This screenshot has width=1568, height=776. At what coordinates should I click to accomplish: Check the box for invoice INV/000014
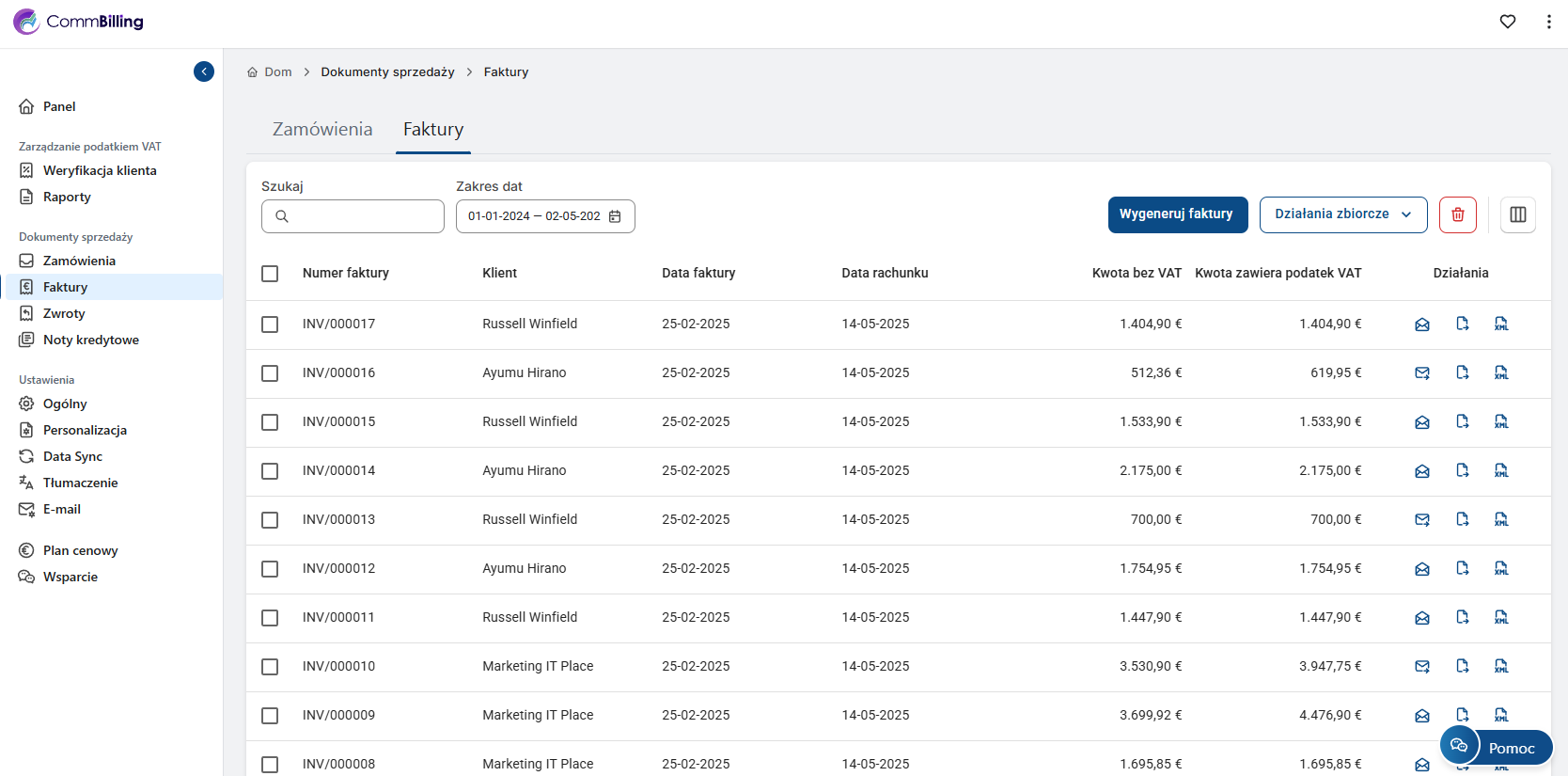click(x=270, y=471)
